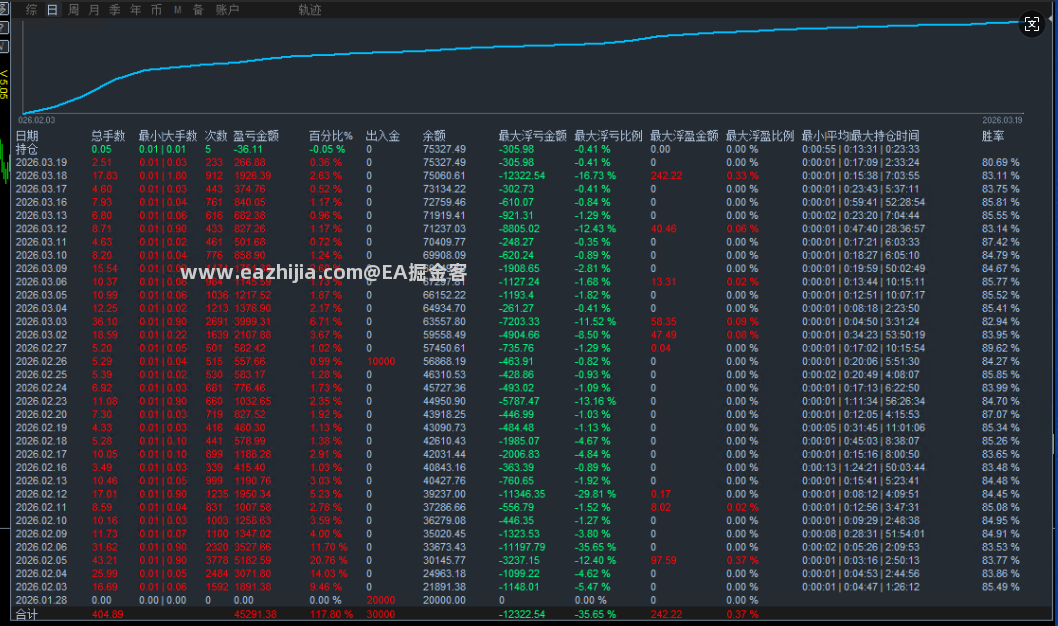This screenshot has width=1058, height=626.
Task: Click the holding time 0:00:13 | 1:24:21 | 50:03:44
Action: click(x=864, y=467)
